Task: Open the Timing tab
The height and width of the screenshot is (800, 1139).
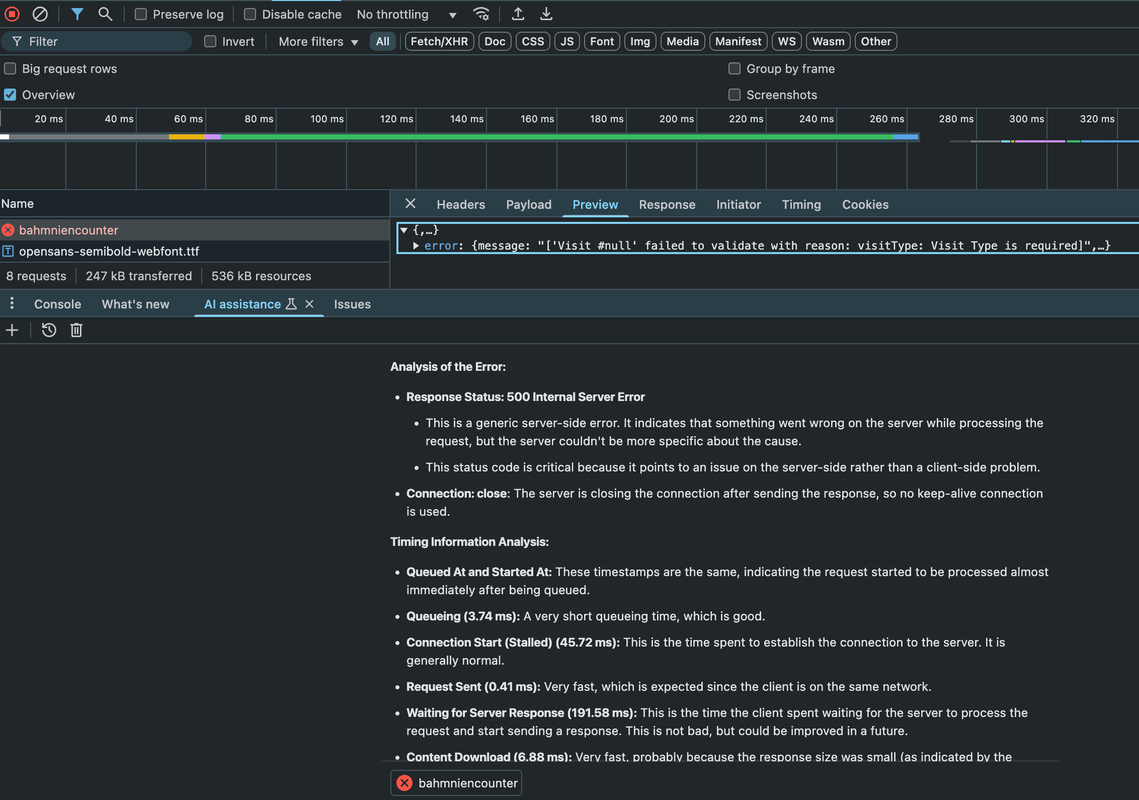Action: (800, 204)
